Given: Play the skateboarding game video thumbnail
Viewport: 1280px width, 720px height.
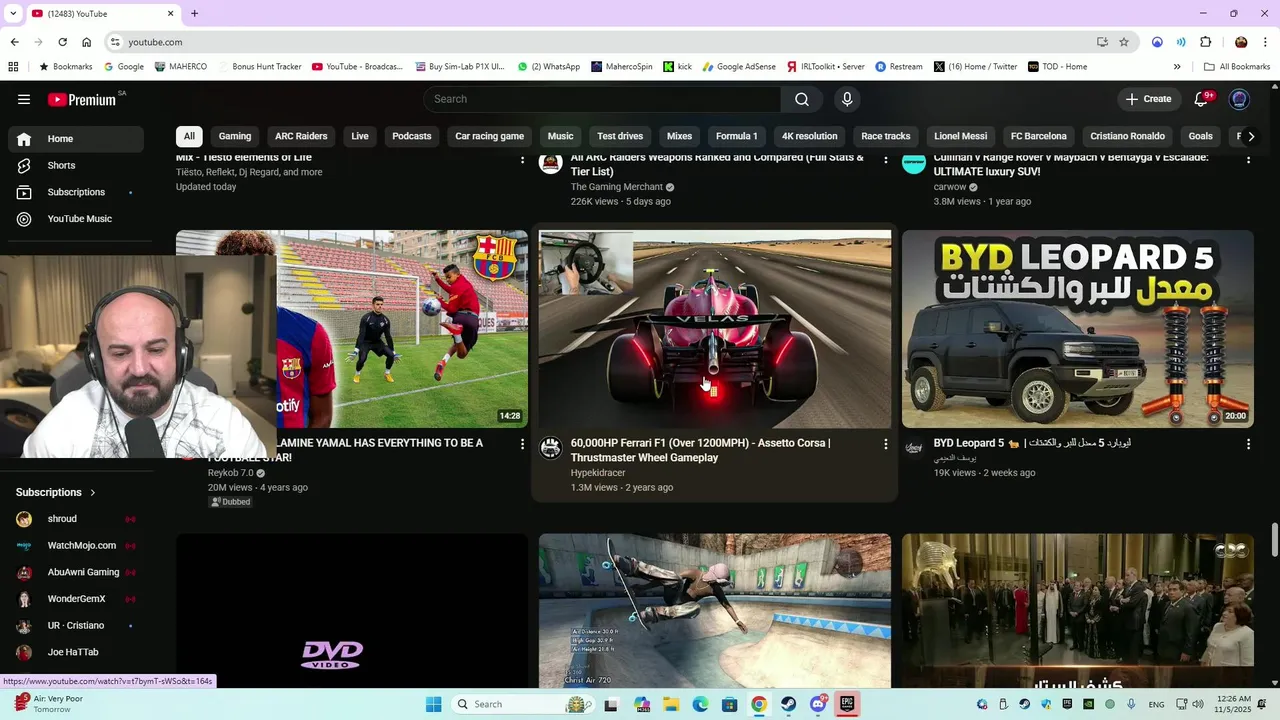Looking at the screenshot, I should [x=715, y=611].
